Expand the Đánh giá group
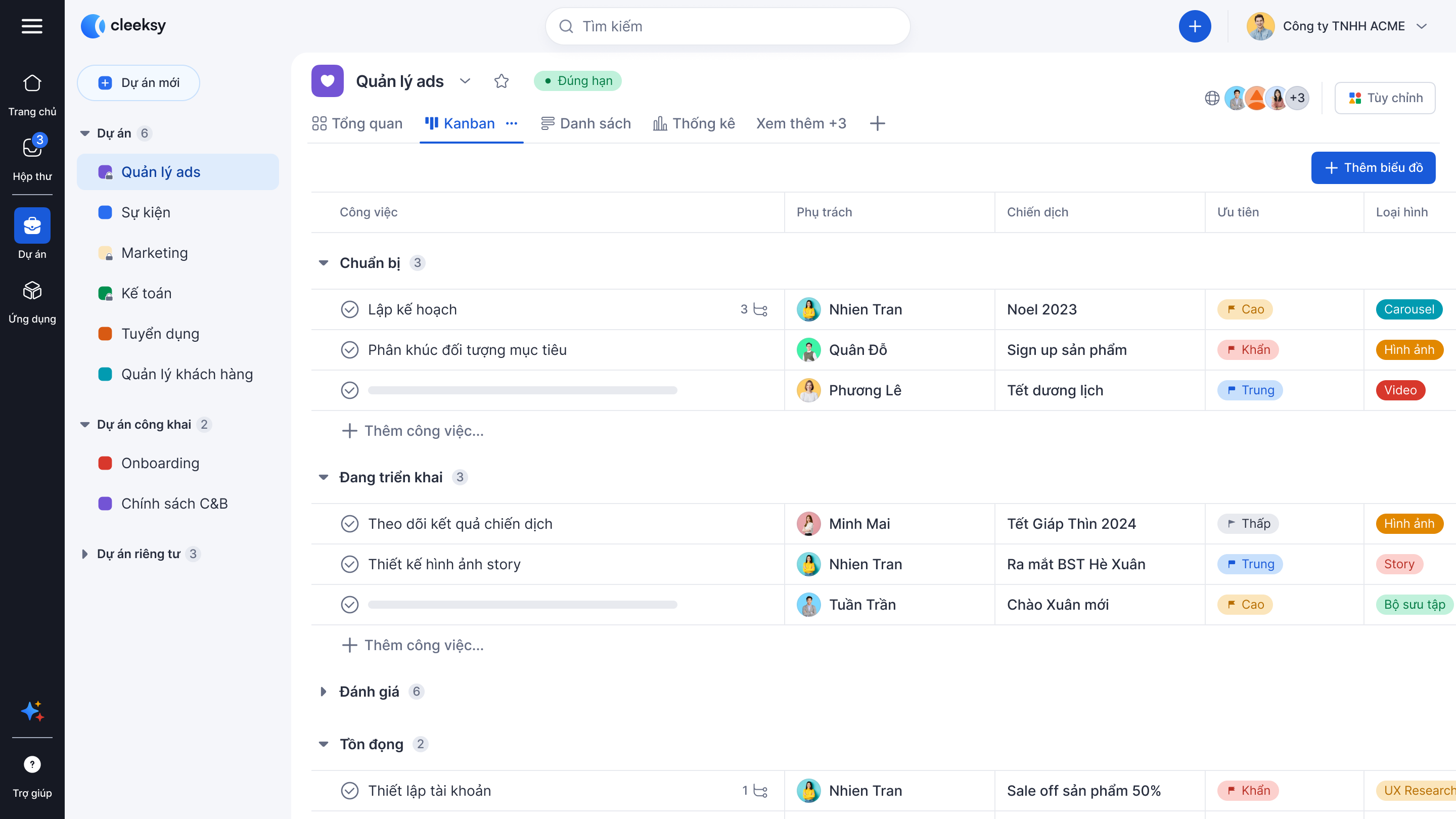 point(324,692)
